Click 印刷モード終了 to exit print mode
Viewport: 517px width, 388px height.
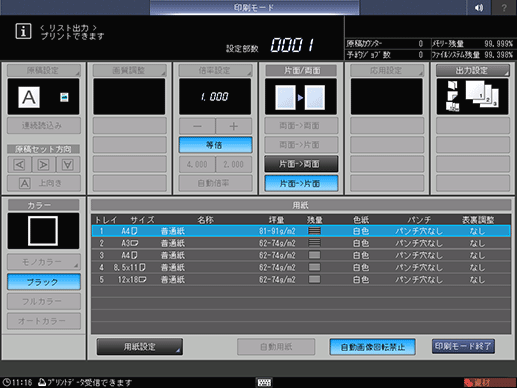(x=463, y=346)
